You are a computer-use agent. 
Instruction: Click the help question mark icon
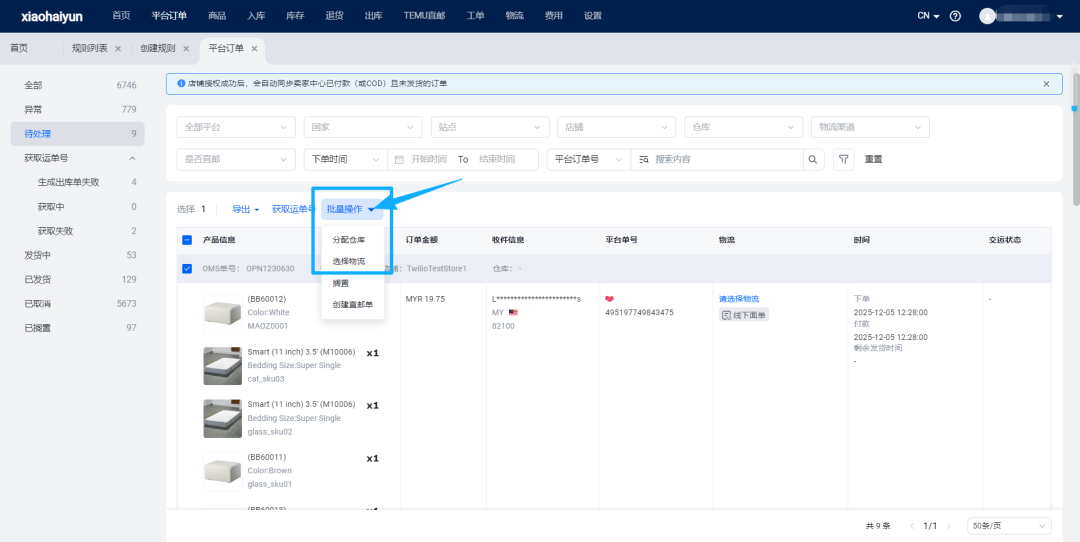(955, 16)
